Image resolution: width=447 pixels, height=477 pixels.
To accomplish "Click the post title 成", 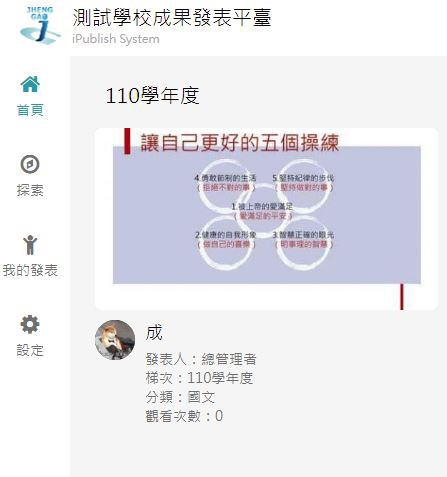I will (154, 332).
